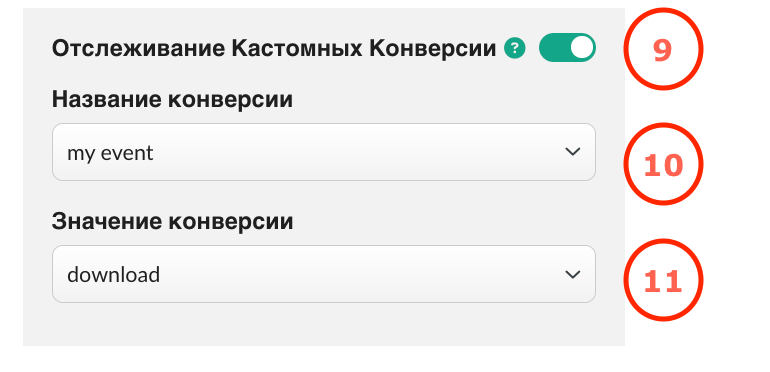Click empty gray panel area below download field

pos(324,325)
